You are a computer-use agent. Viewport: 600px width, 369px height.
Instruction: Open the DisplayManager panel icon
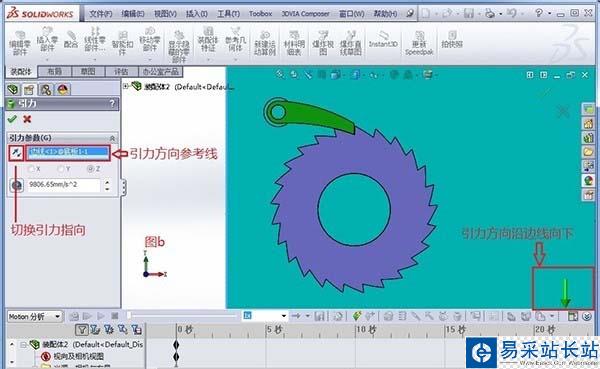coord(63,90)
